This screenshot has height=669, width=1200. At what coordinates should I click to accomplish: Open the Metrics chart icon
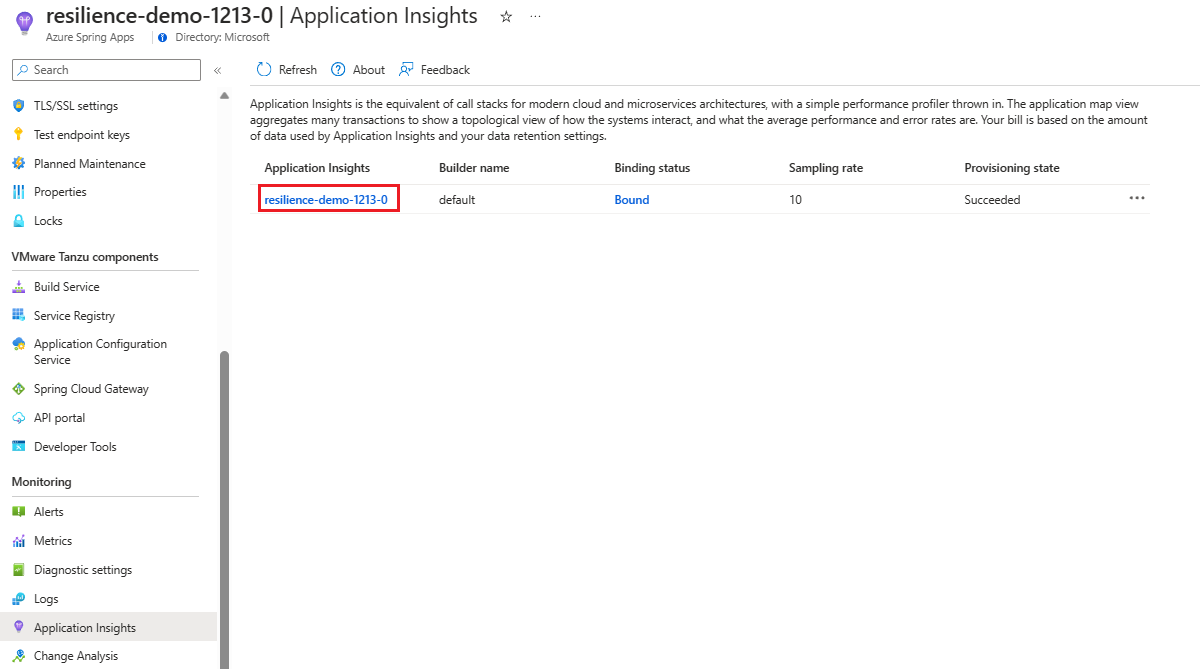coord(18,541)
